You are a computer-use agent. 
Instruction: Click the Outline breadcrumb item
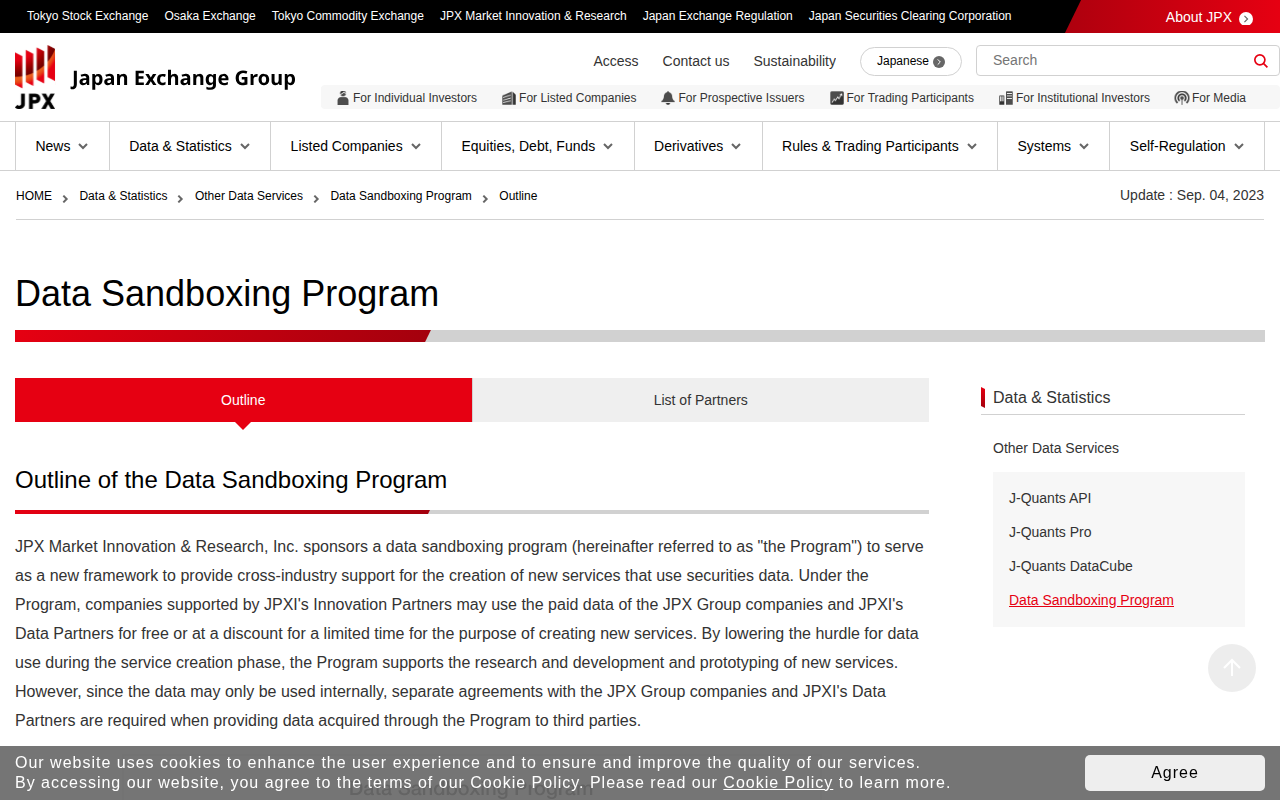coord(518,196)
